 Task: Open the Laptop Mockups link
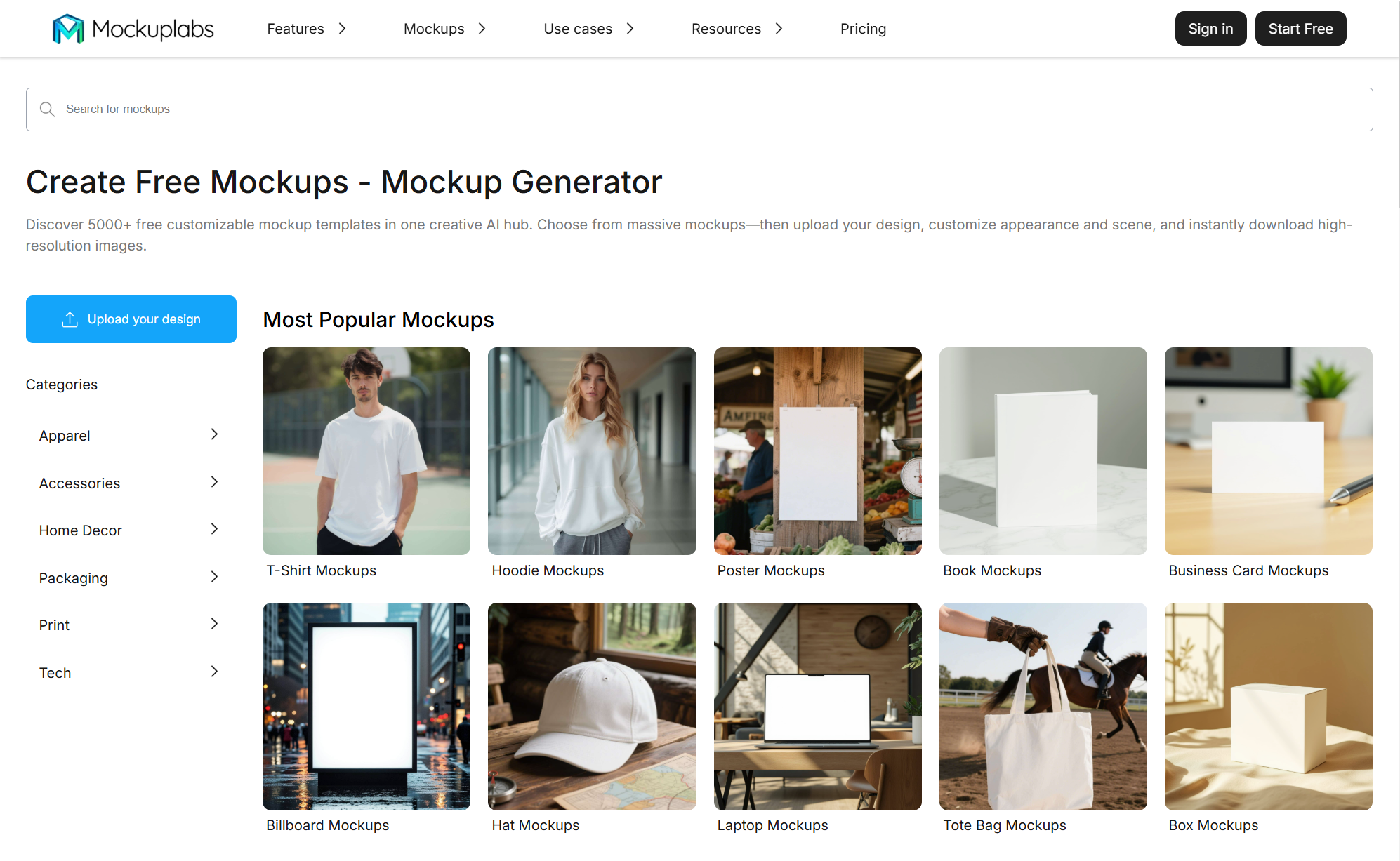(772, 825)
